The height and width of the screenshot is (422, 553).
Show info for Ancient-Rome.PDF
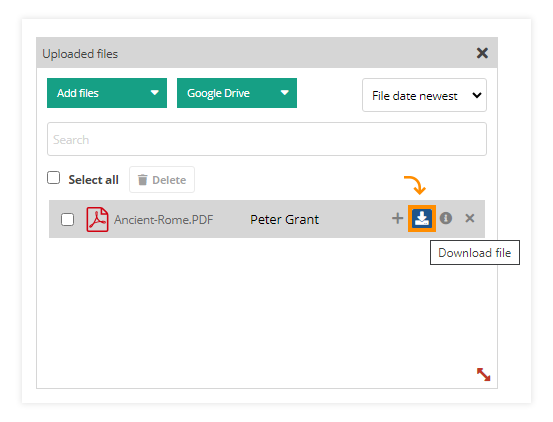(446, 218)
